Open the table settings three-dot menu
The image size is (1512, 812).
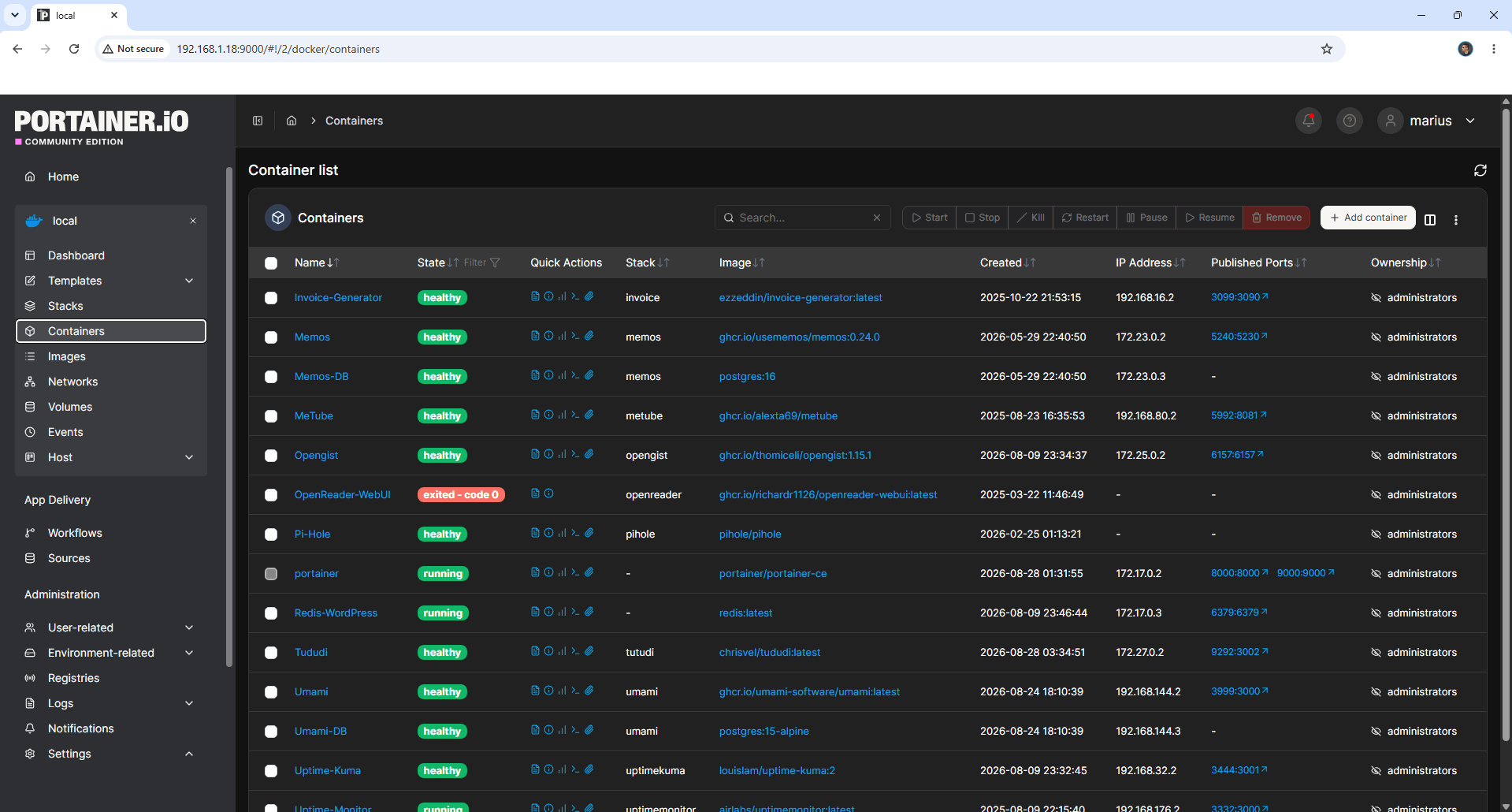(1456, 220)
